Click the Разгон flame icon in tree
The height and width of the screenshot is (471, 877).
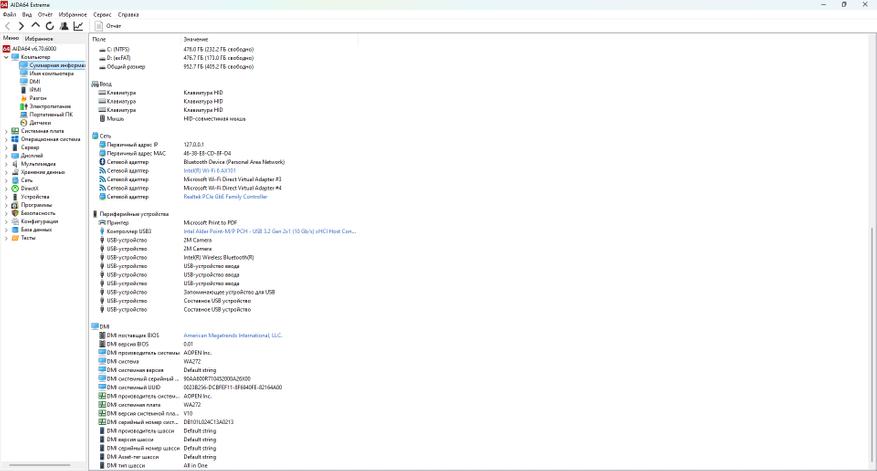[x=23, y=98]
